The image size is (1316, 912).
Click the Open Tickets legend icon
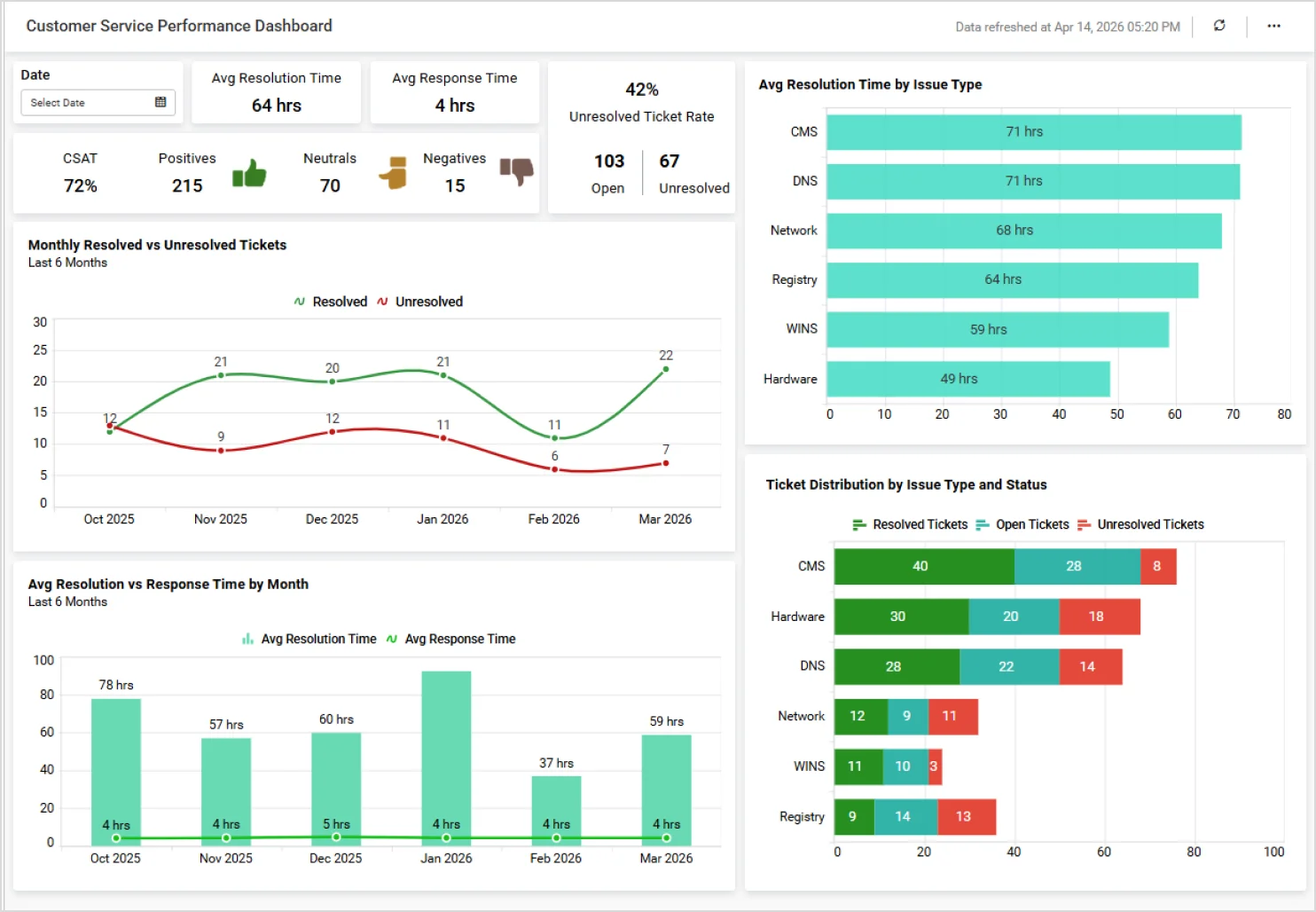point(982,524)
